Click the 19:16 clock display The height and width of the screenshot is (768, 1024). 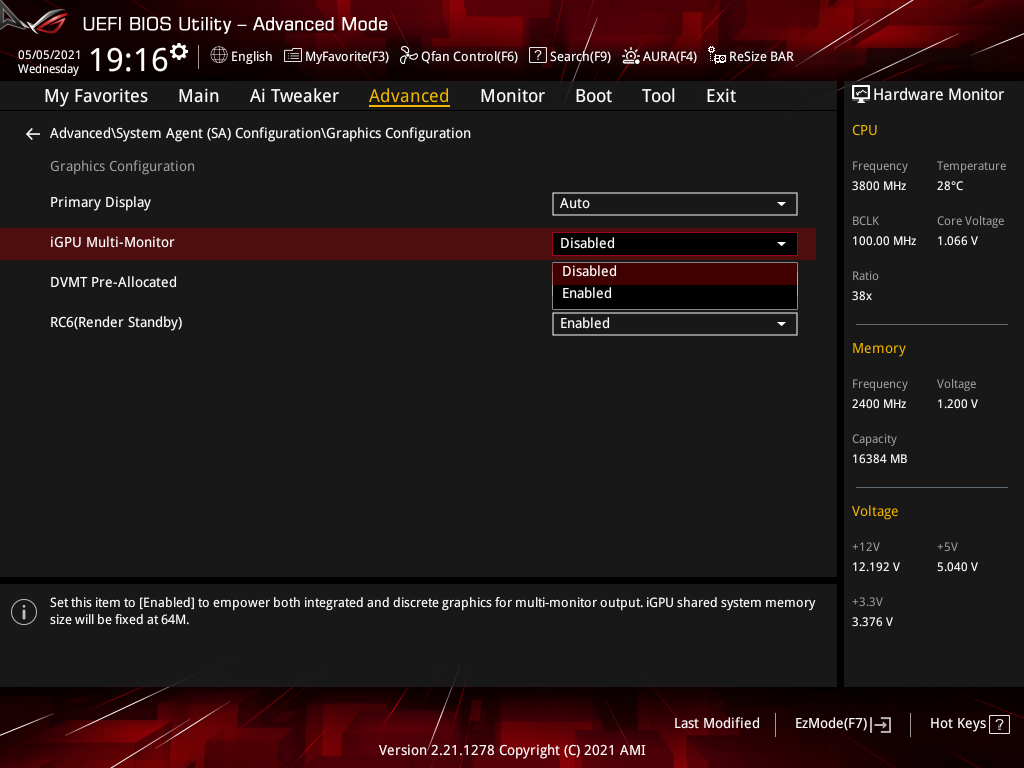point(129,59)
